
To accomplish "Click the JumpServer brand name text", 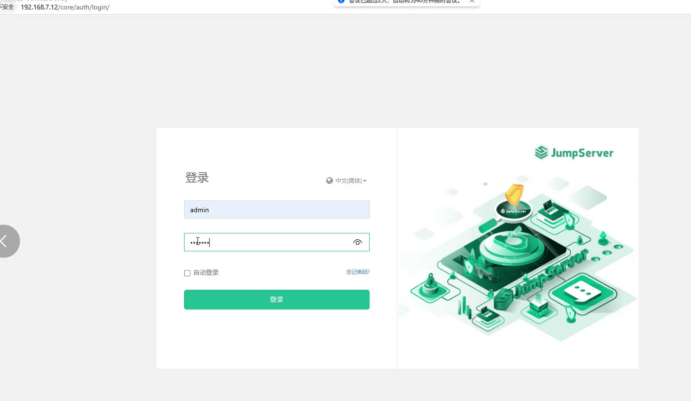I will point(582,153).
